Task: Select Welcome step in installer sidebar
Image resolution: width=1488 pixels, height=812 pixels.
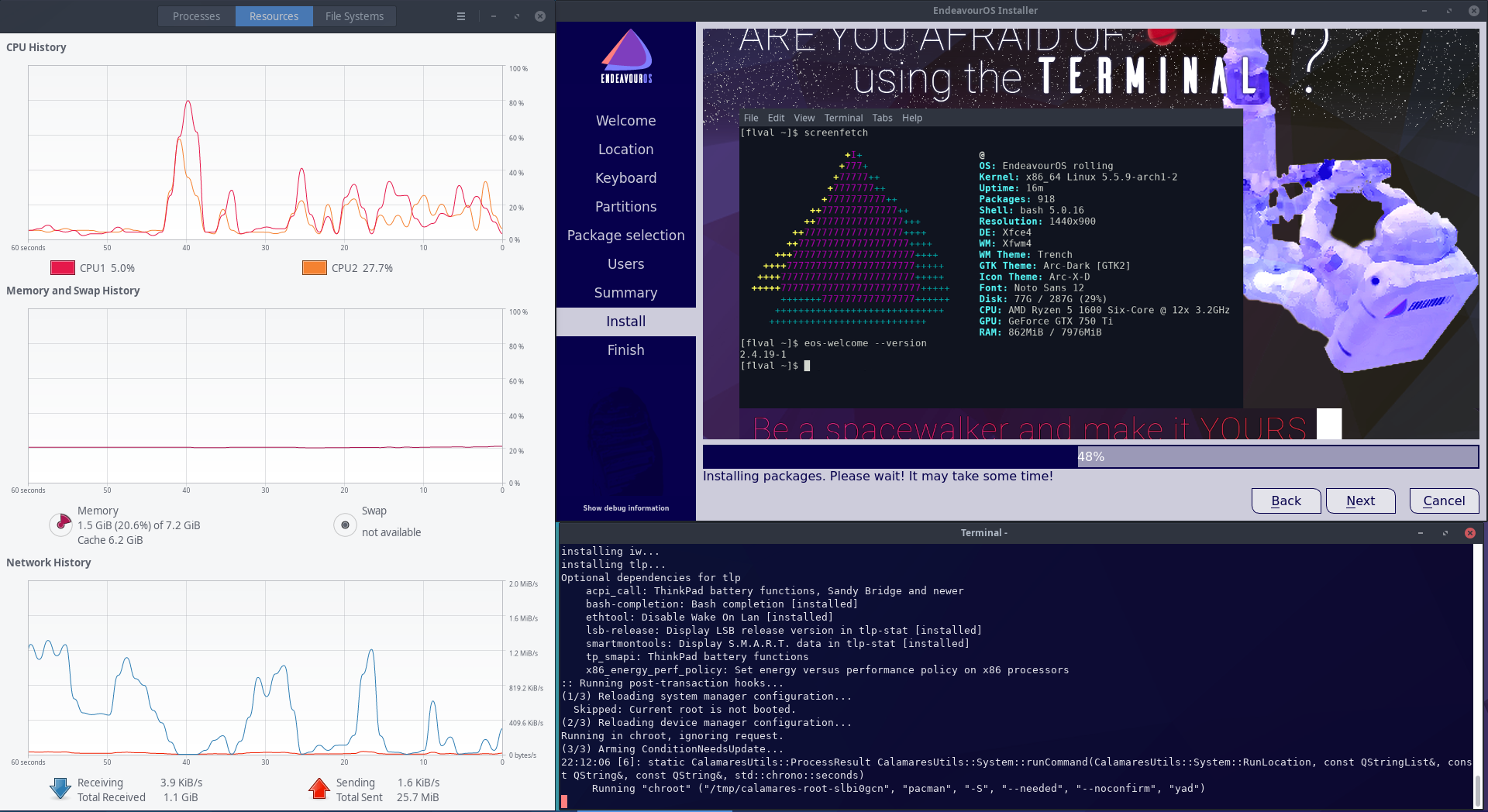Action: (626, 121)
